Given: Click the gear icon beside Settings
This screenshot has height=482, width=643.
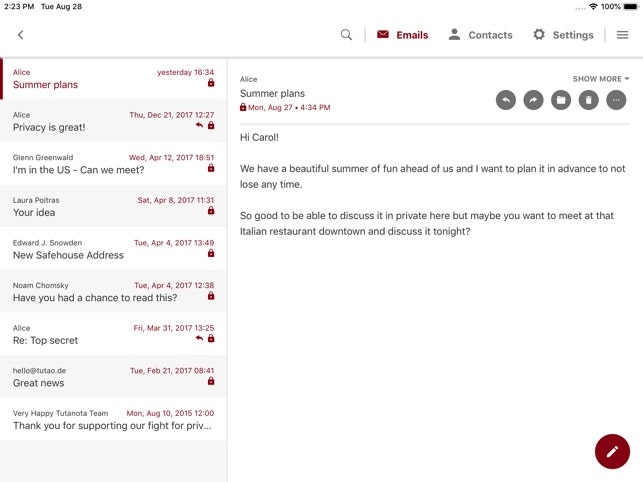Looking at the screenshot, I should (539, 34).
